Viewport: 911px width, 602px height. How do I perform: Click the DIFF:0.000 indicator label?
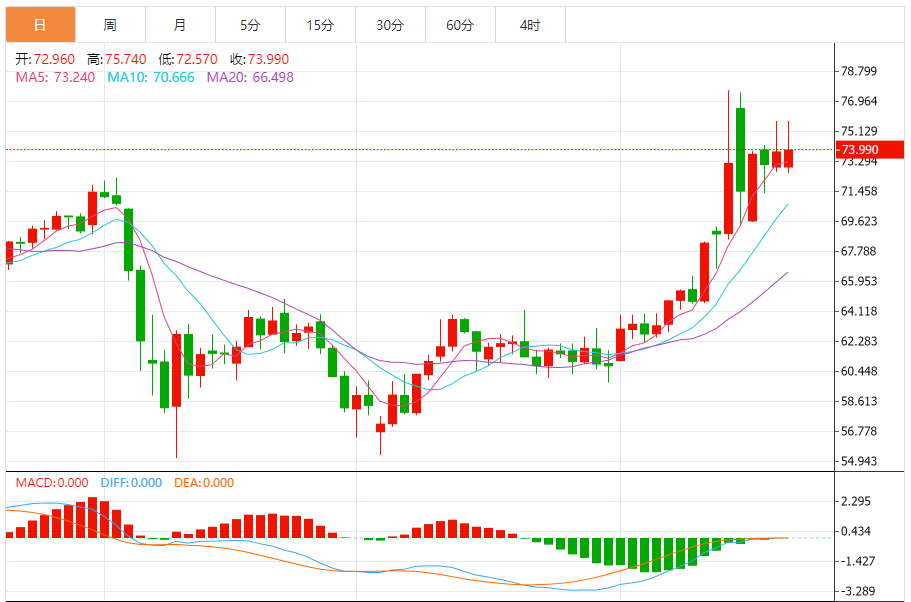pos(131,483)
